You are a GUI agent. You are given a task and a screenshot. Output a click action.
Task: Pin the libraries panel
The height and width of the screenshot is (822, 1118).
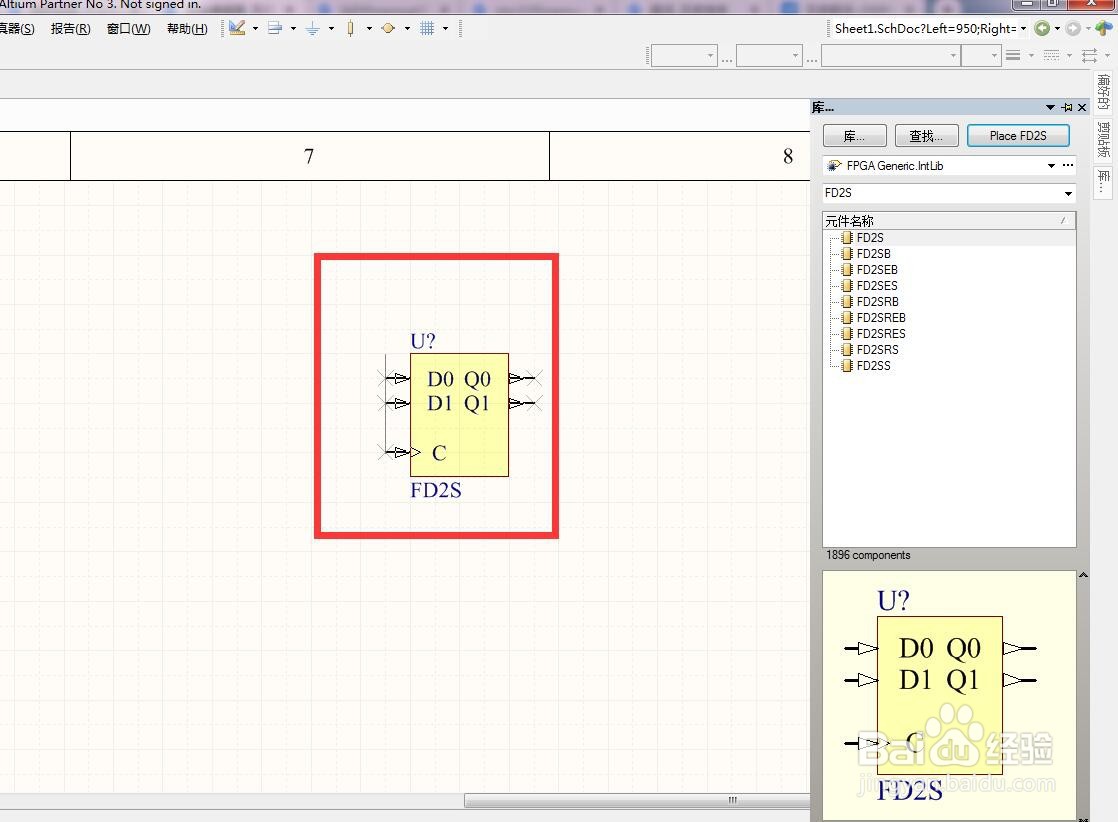tap(1067, 108)
